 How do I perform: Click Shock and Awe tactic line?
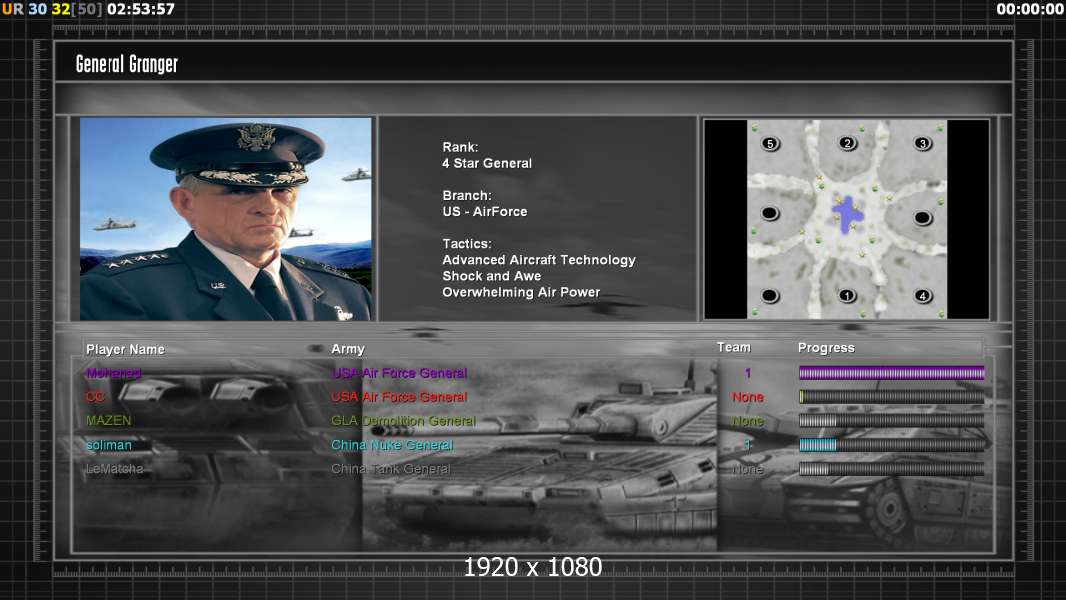pyautogui.click(x=492, y=276)
